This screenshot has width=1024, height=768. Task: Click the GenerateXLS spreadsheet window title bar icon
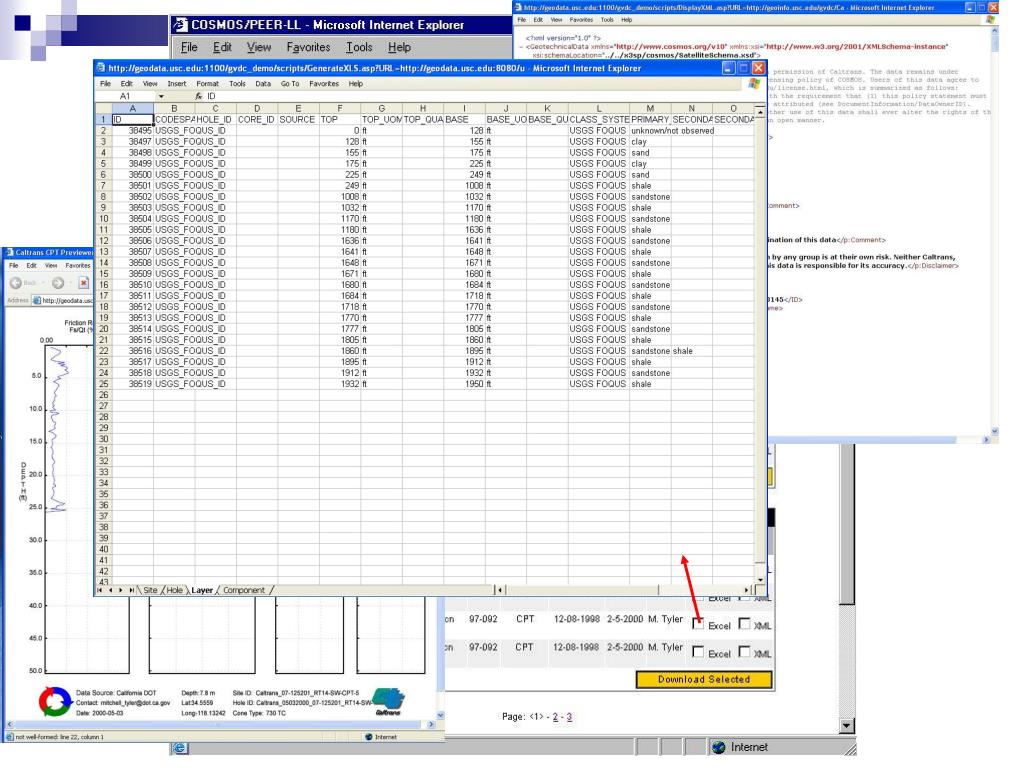pos(101,67)
